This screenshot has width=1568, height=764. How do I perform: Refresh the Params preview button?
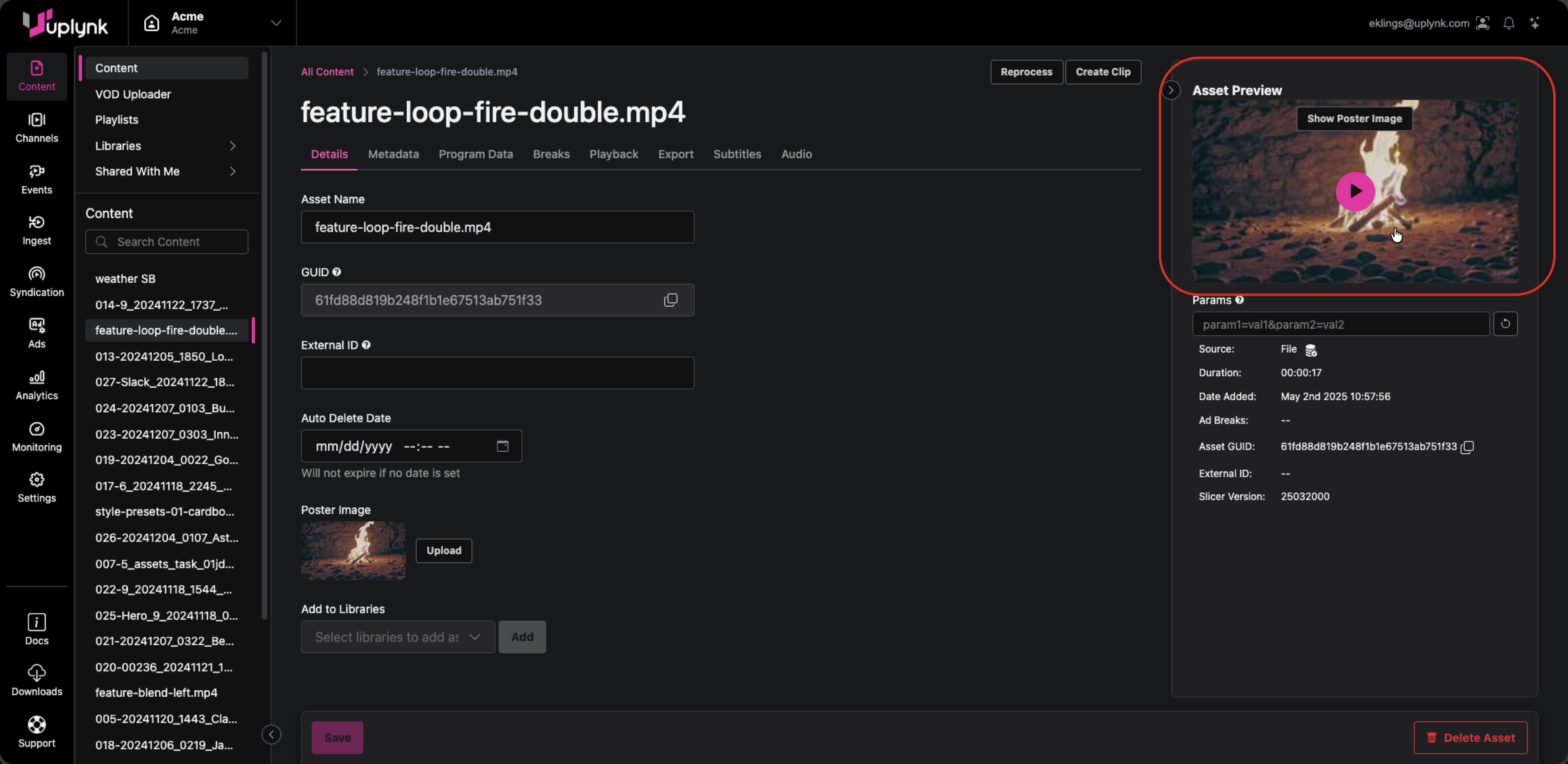point(1505,324)
